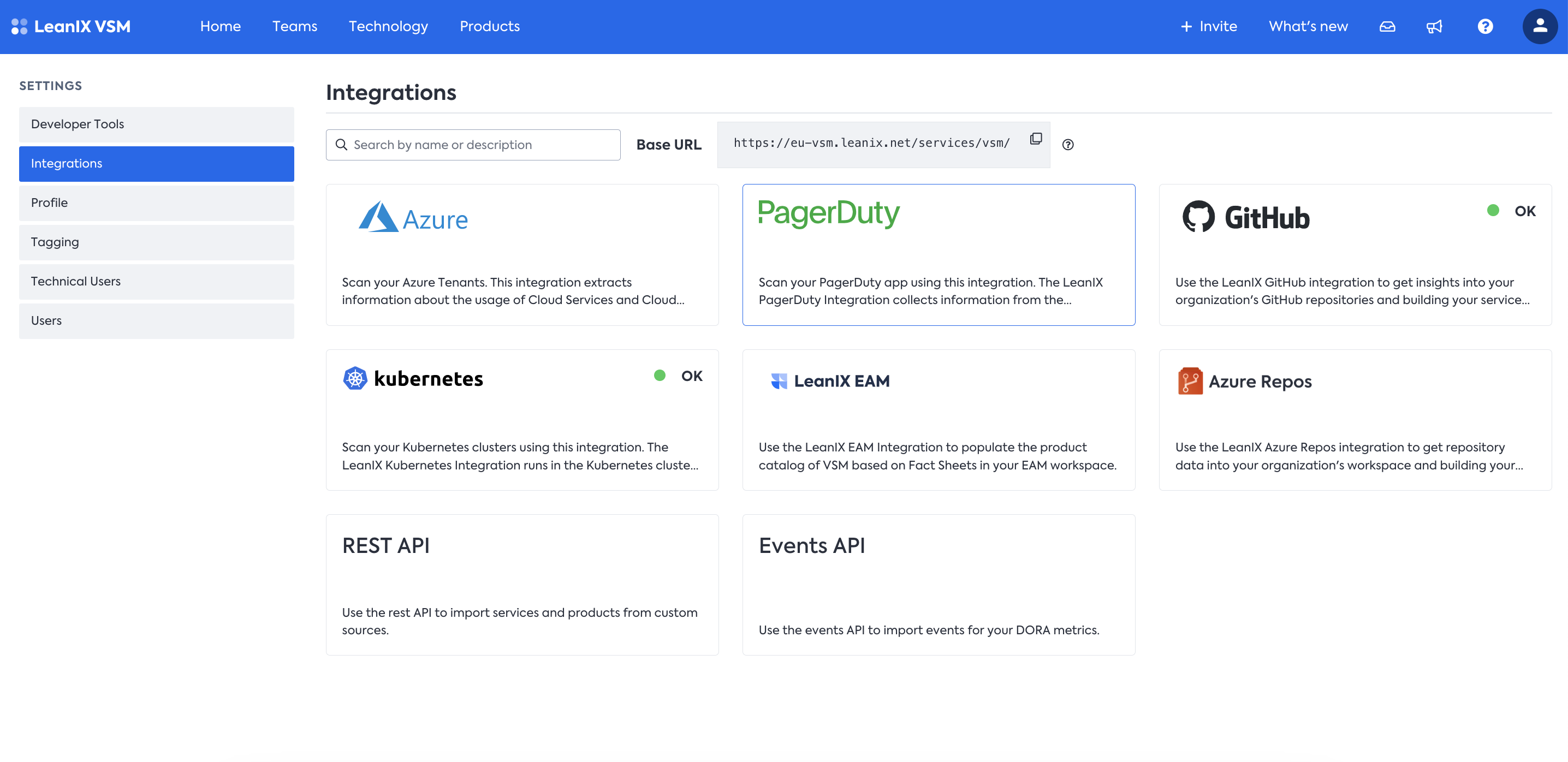
Task: Open the PagerDuty integration card
Action: pyautogui.click(x=938, y=255)
